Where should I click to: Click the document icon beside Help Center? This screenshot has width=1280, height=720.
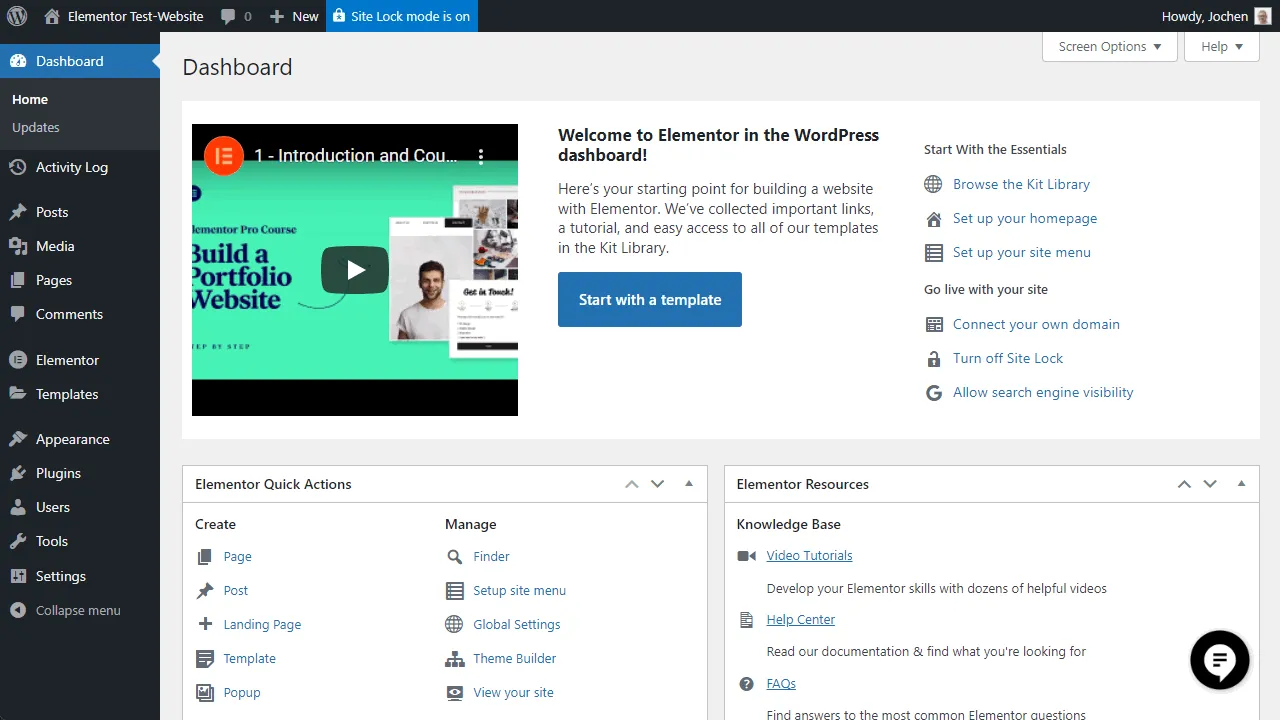[x=746, y=620]
